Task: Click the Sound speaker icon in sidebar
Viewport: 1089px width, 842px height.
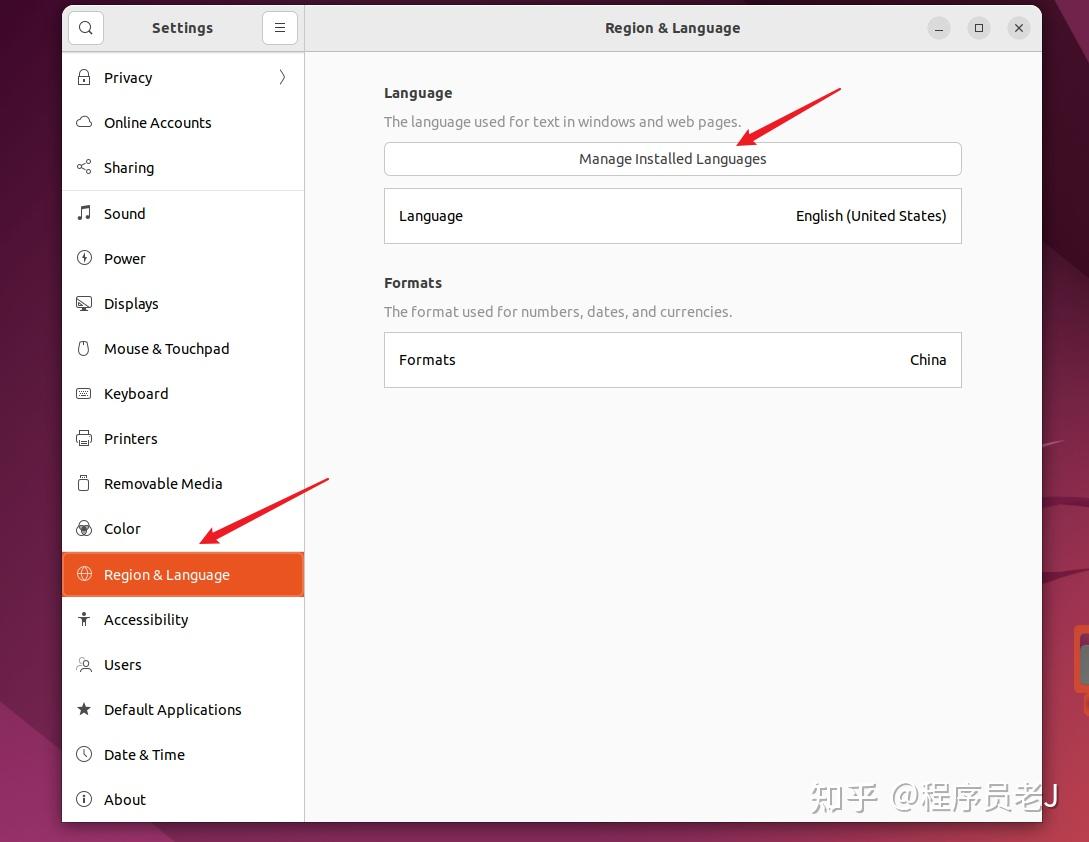Action: tap(84, 213)
